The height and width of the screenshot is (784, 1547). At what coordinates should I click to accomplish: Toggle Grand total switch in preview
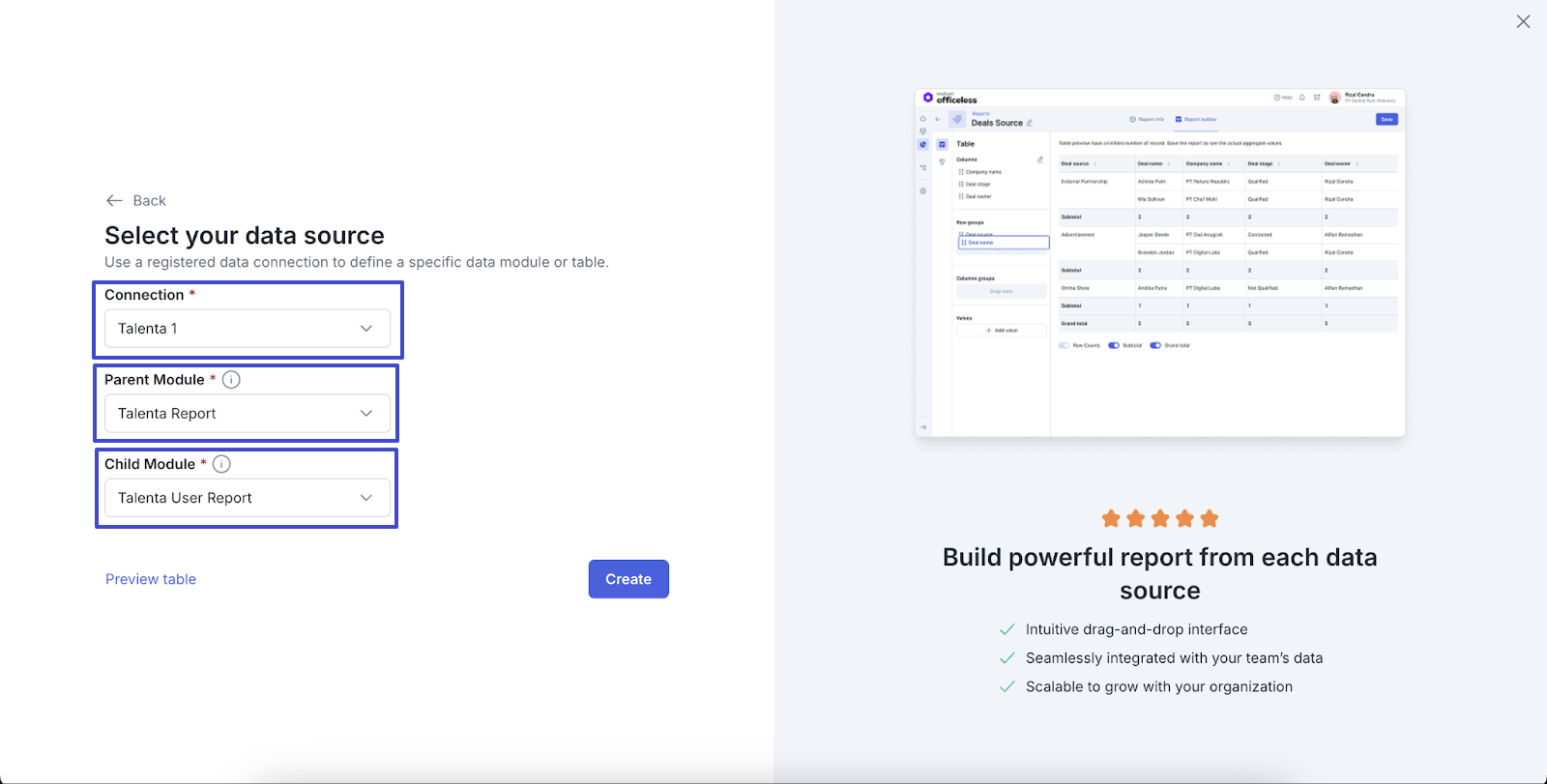[1155, 345]
